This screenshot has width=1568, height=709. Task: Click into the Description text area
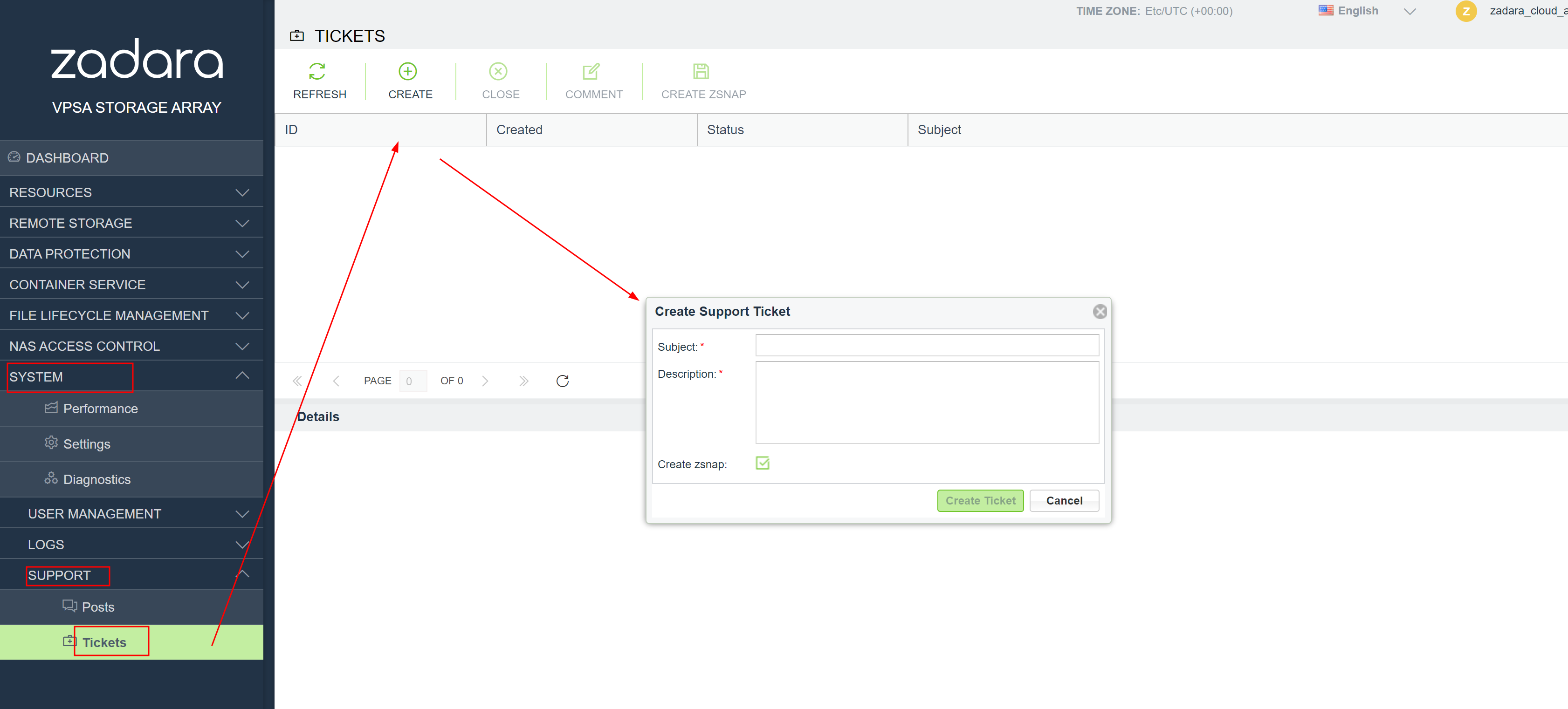(x=927, y=402)
